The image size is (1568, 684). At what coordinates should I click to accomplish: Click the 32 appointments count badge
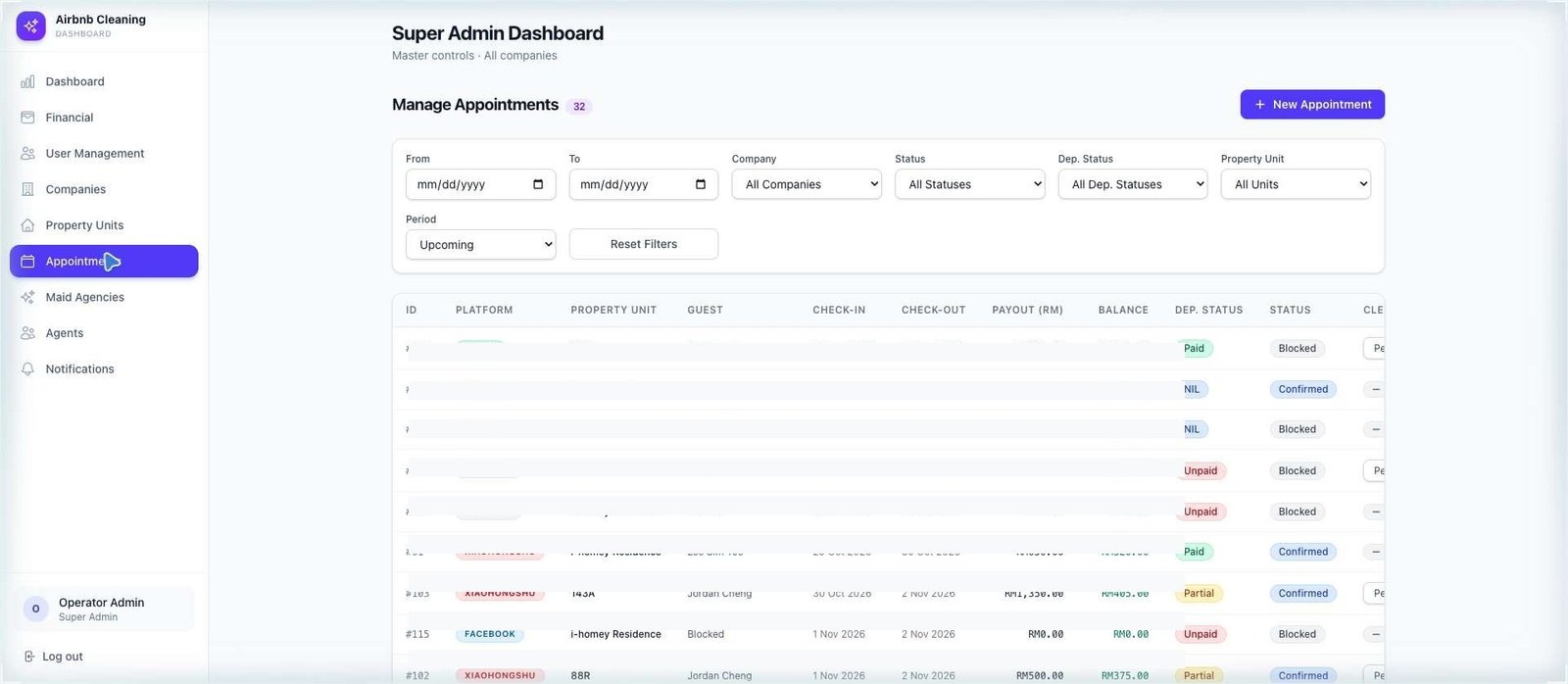click(579, 106)
